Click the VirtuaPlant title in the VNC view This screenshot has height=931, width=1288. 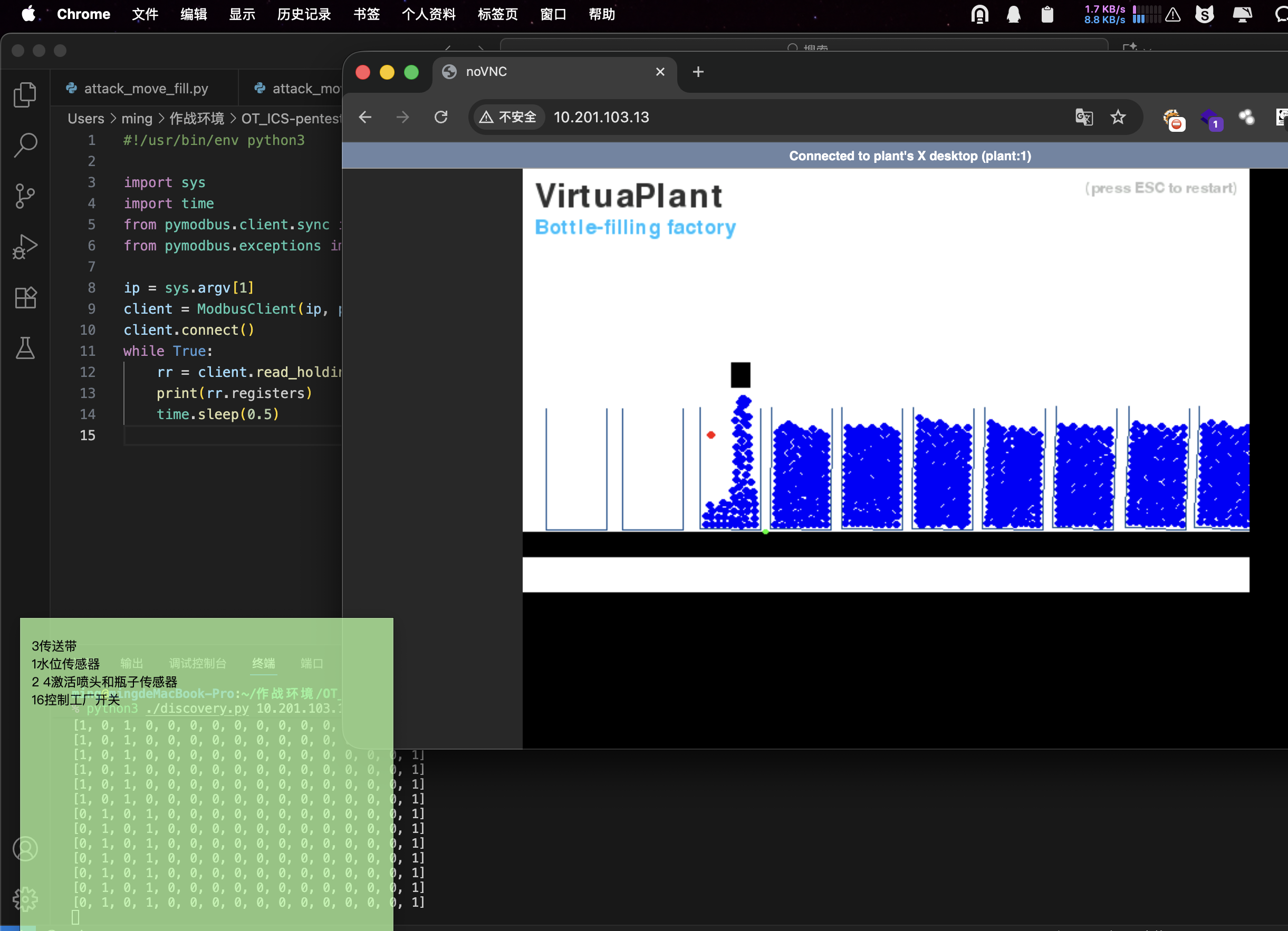[x=629, y=196]
